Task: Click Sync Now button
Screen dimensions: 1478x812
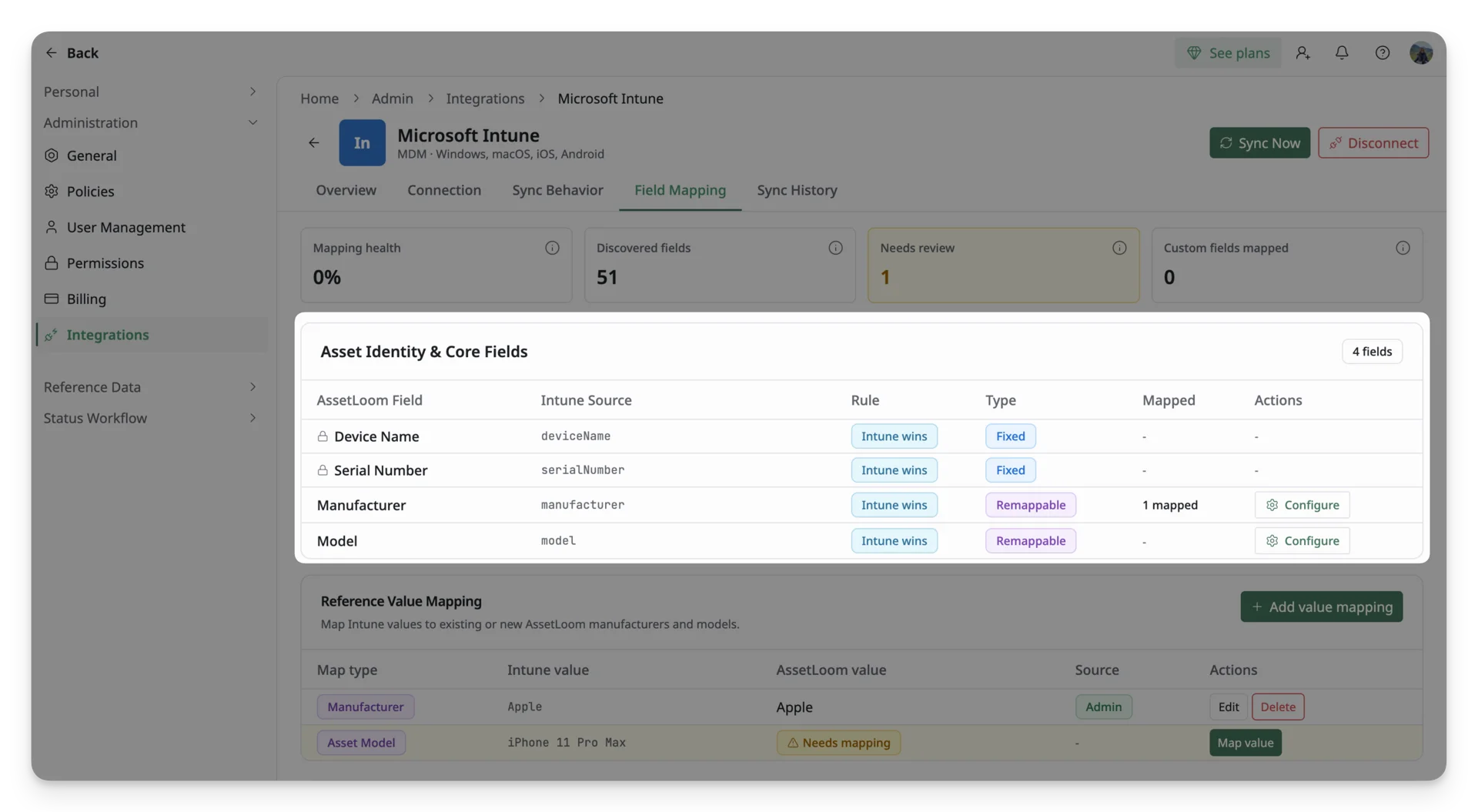Action: [x=1259, y=143]
